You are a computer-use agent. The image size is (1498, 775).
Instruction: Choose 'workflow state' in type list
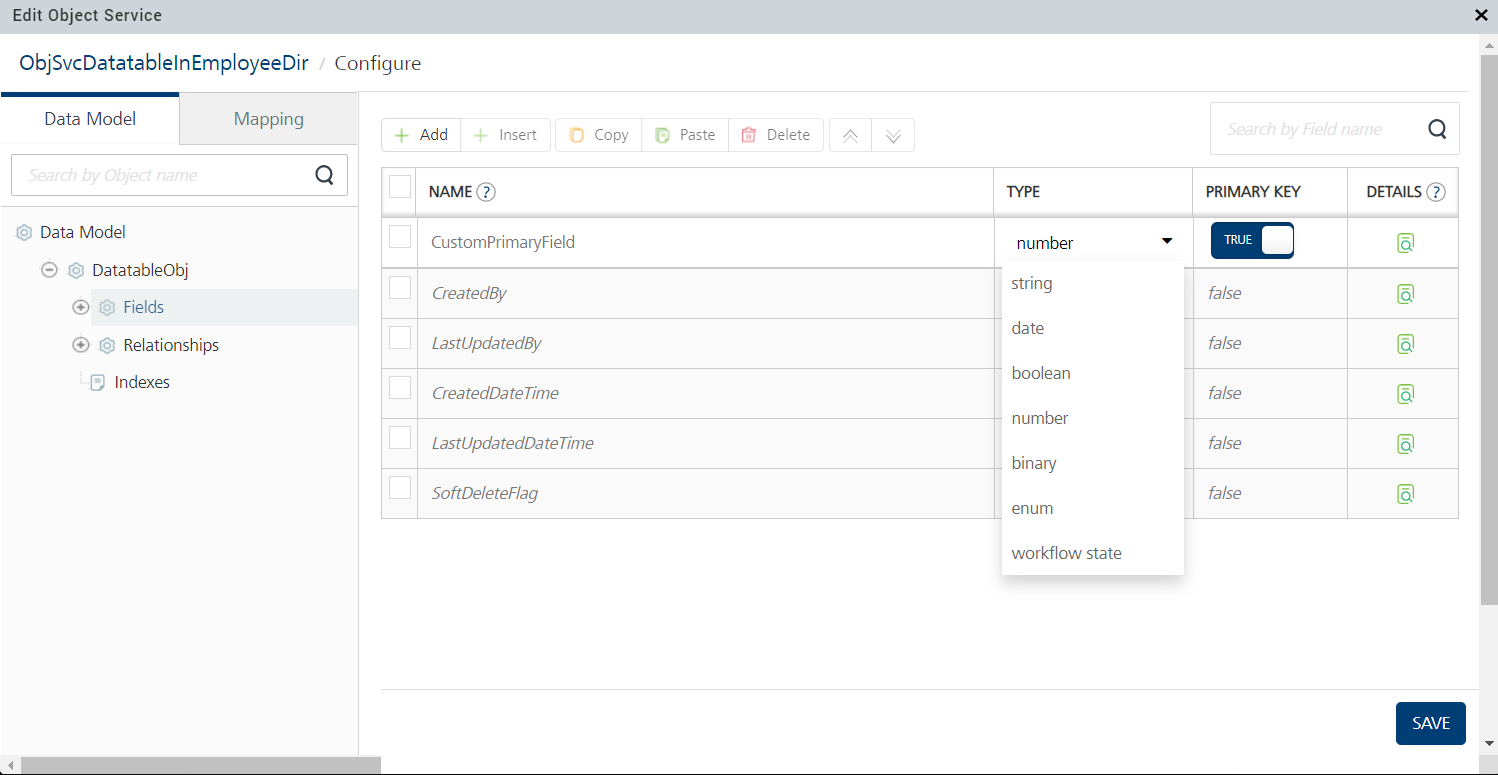pos(1066,553)
